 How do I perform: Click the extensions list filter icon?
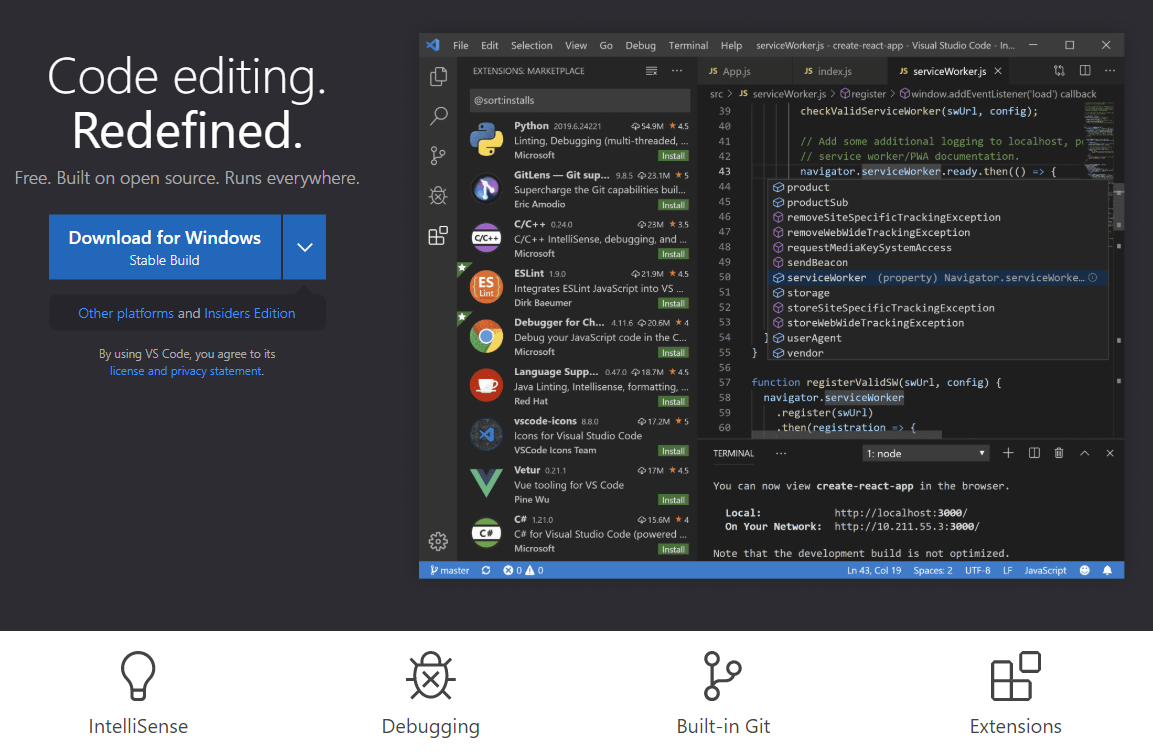click(652, 71)
